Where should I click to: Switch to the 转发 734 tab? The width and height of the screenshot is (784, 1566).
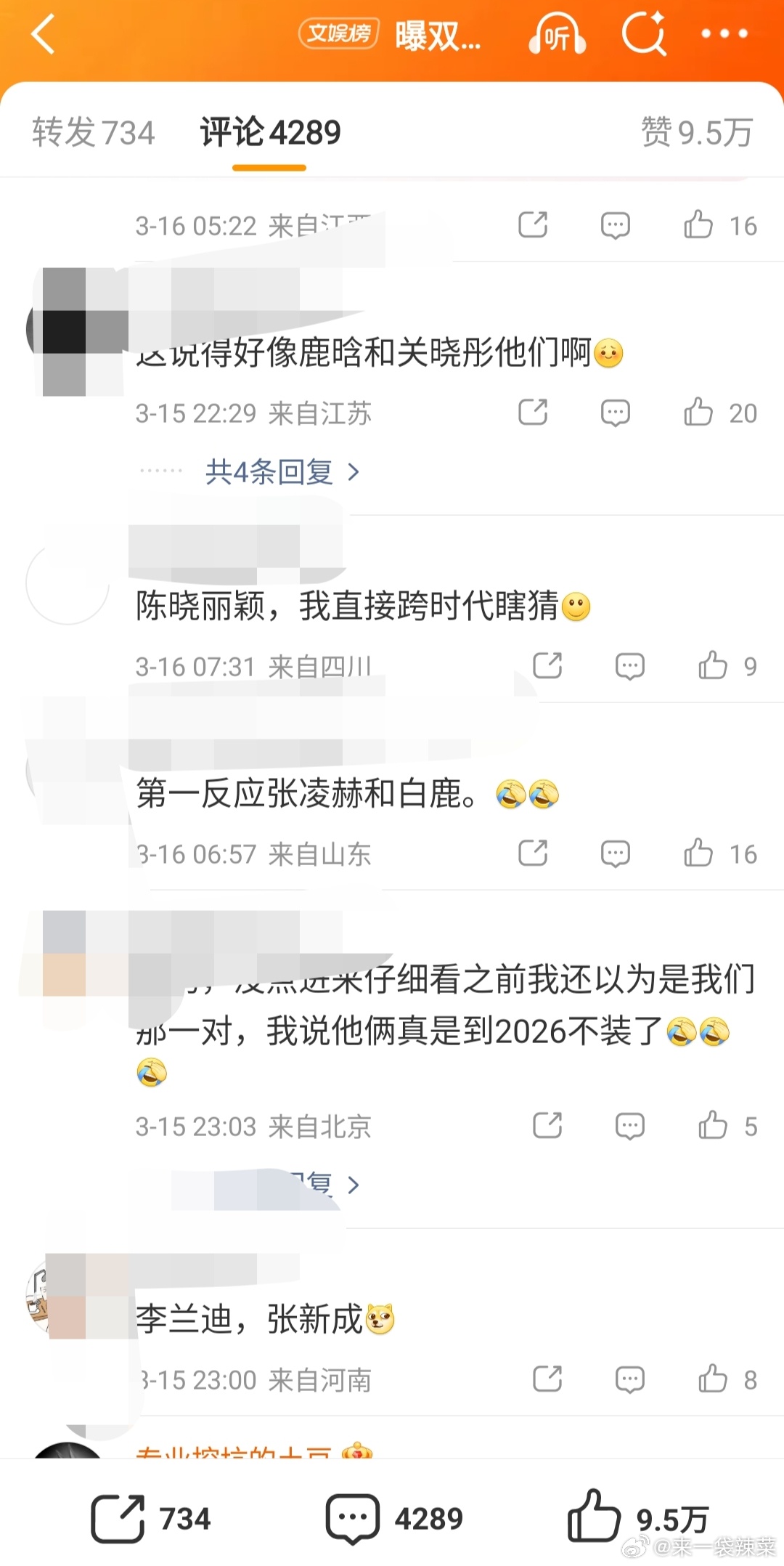click(x=94, y=132)
